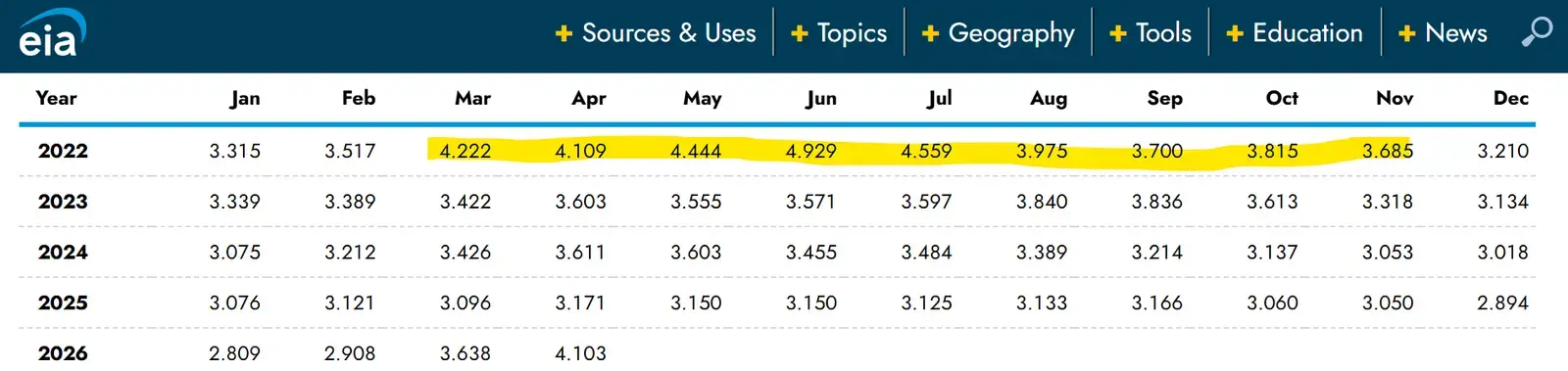Click the 3.134 value for Dec 2023
1568x371 pixels.
coord(1503,202)
